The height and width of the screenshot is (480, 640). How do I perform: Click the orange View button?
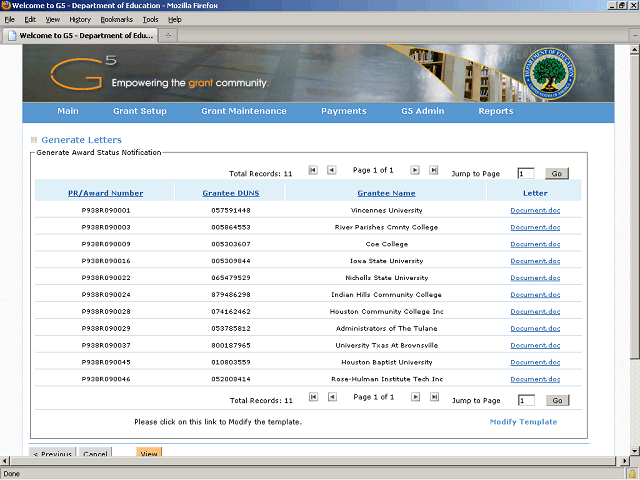(149, 452)
